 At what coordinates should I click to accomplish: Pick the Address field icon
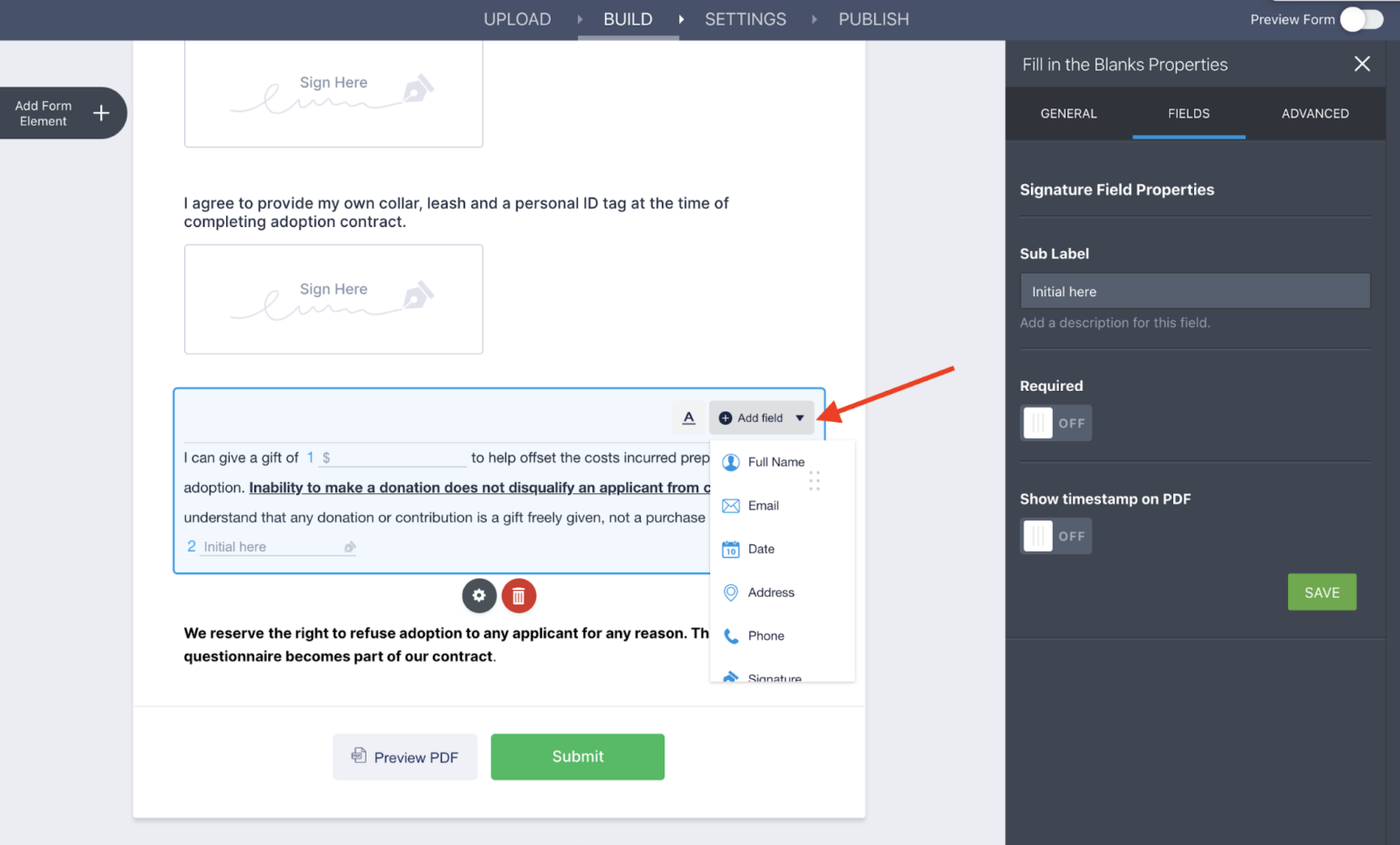(x=732, y=593)
